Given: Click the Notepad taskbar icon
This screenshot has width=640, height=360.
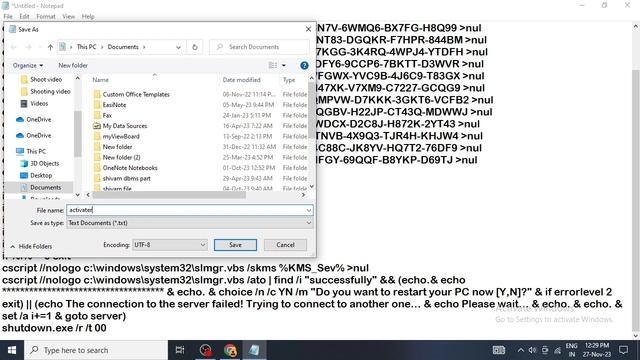Looking at the screenshot, I should 254,350.
